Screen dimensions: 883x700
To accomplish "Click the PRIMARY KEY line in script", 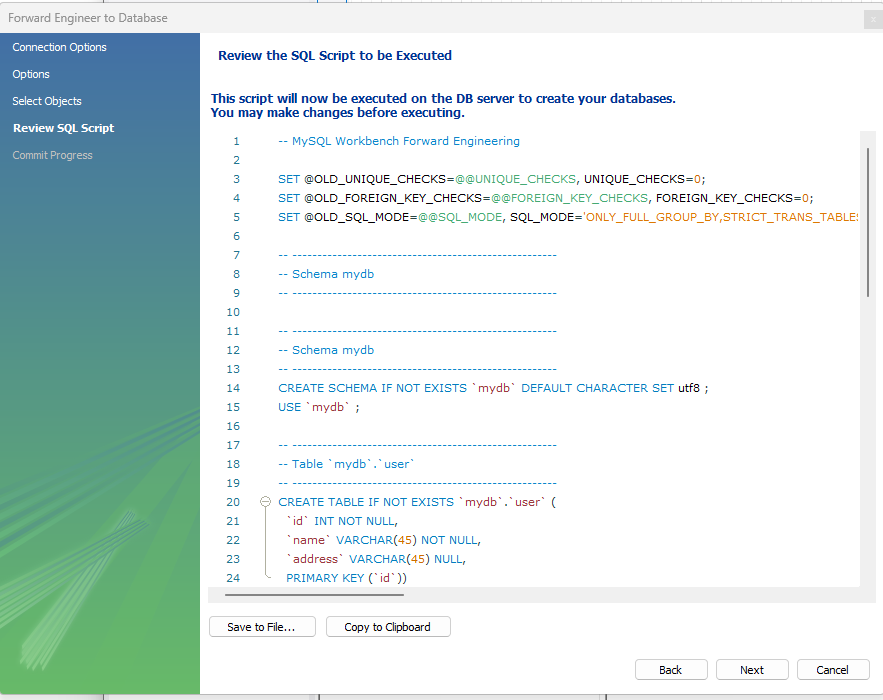I will coord(346,578).
